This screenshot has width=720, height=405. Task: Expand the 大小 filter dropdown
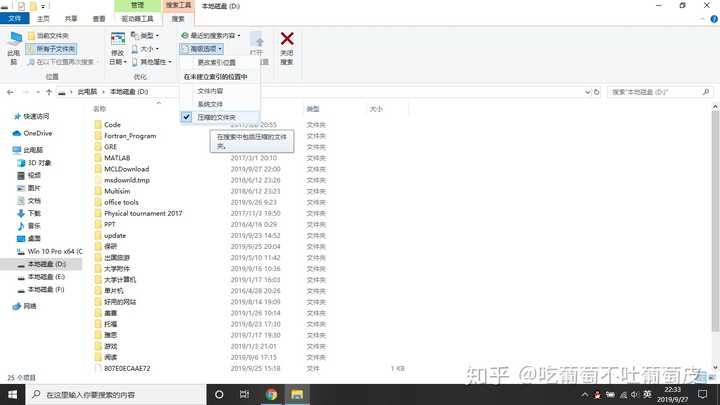tap(145, 49)
